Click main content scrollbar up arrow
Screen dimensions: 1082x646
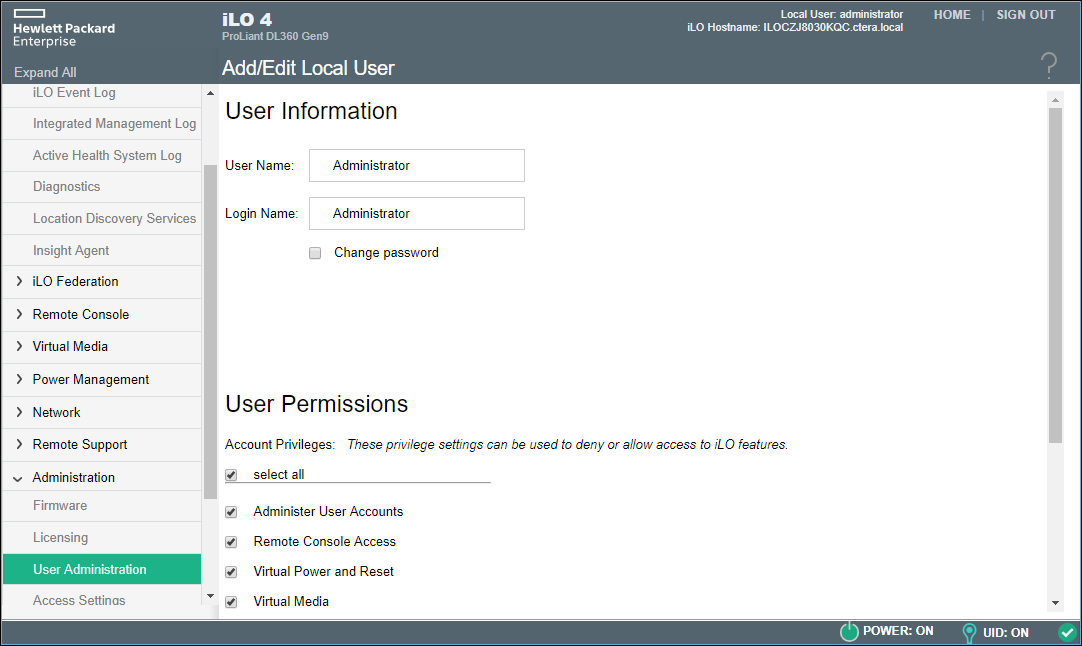1055,100
